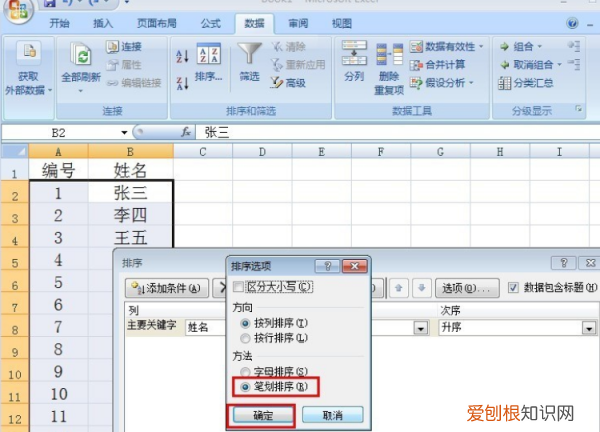This screenshot has height=432, width=600.
Task: Open the Sort On dropdown arrow
Action: point(421,328)
